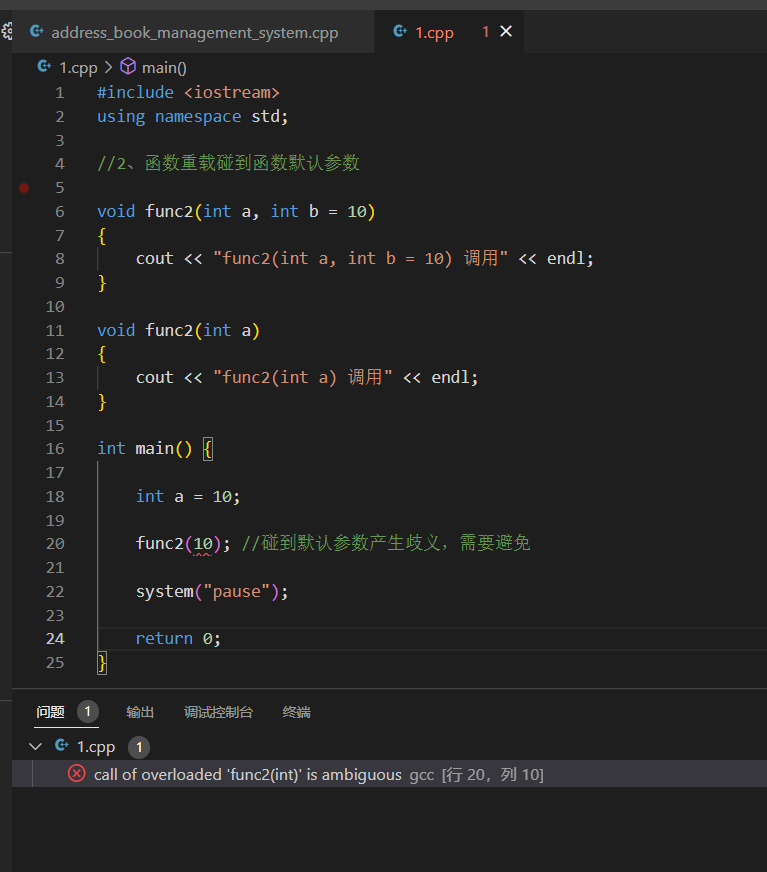Click C++ icon on address_book_management_system.cpp tab
This screenshot has height=872, width=767.
(x=36, y=32)
